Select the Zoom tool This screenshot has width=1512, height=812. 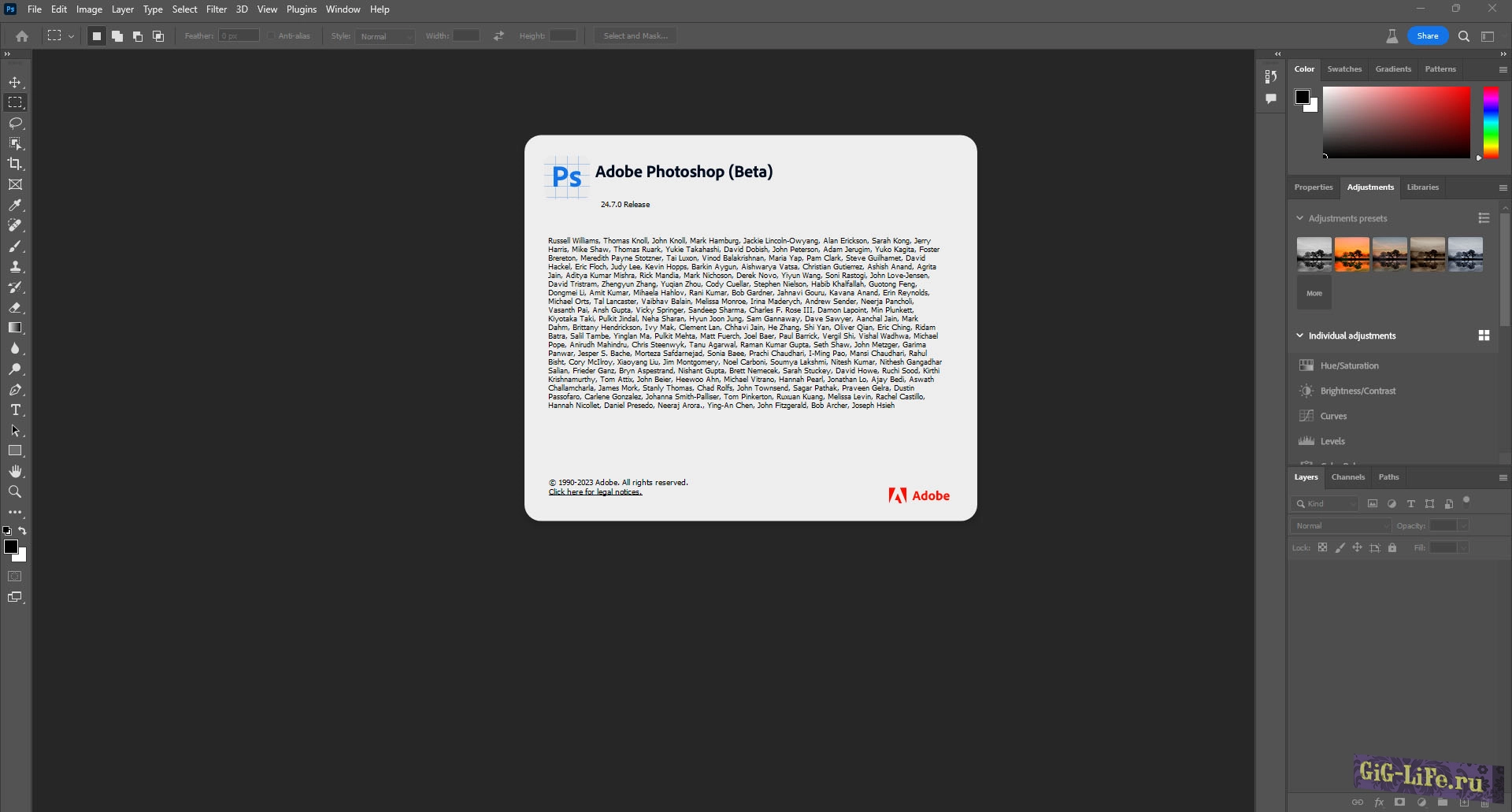(15, 492)
